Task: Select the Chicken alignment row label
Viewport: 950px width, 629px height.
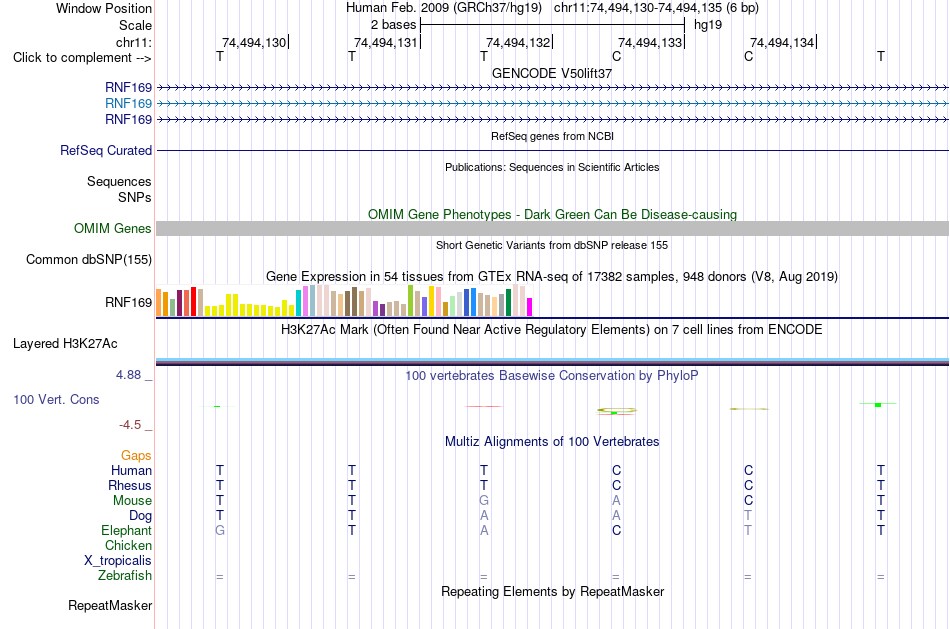Action: (128, 546)
